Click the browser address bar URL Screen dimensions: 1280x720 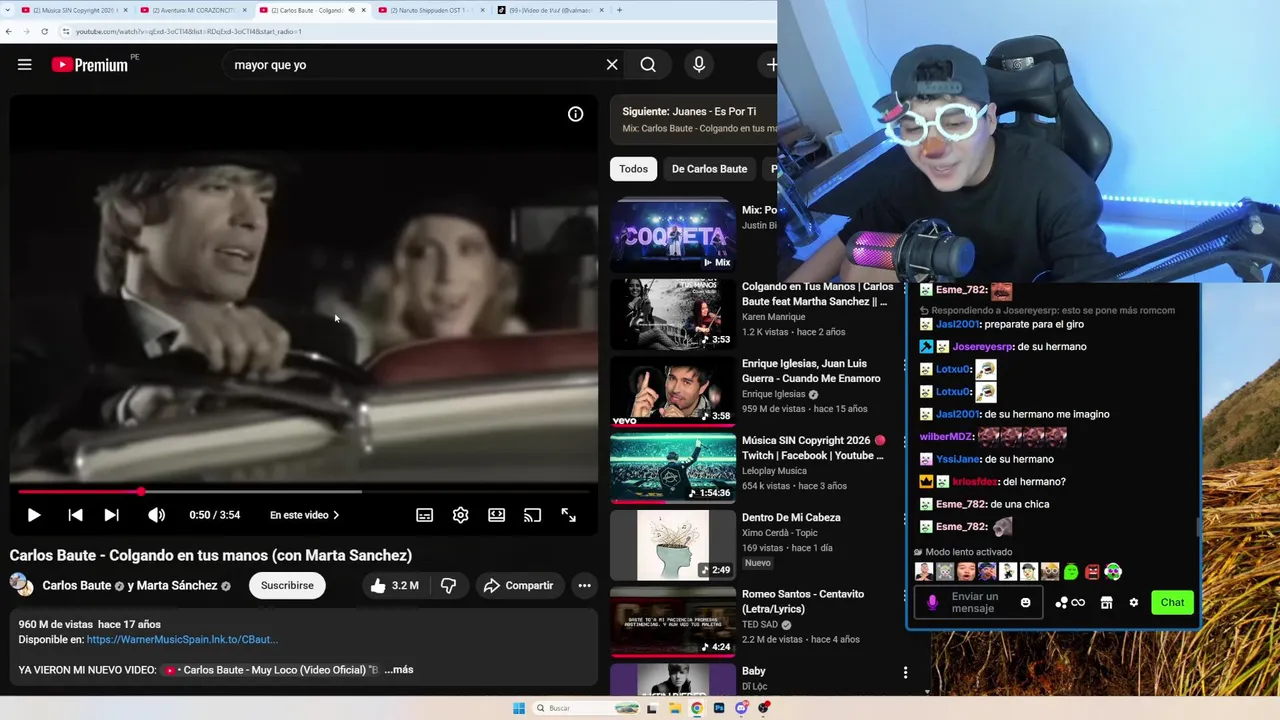click(188, 31)
